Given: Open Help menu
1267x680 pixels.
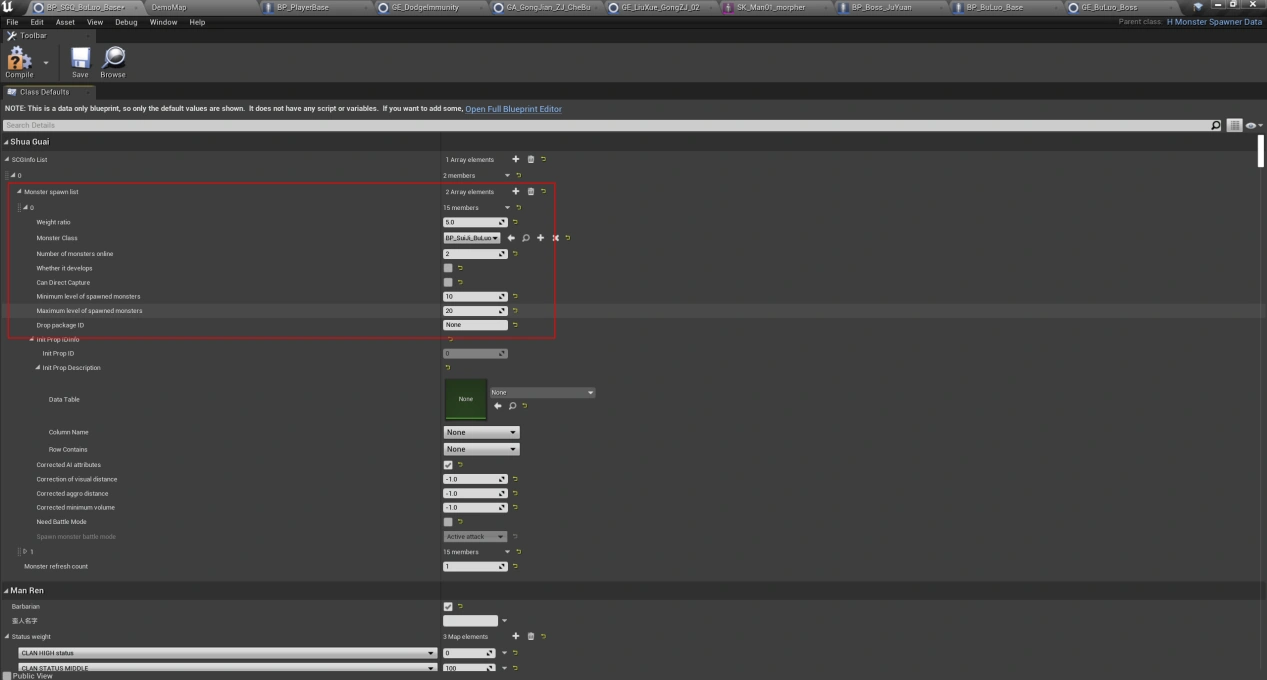Looking at the screenshot, I should pos(197,22).
